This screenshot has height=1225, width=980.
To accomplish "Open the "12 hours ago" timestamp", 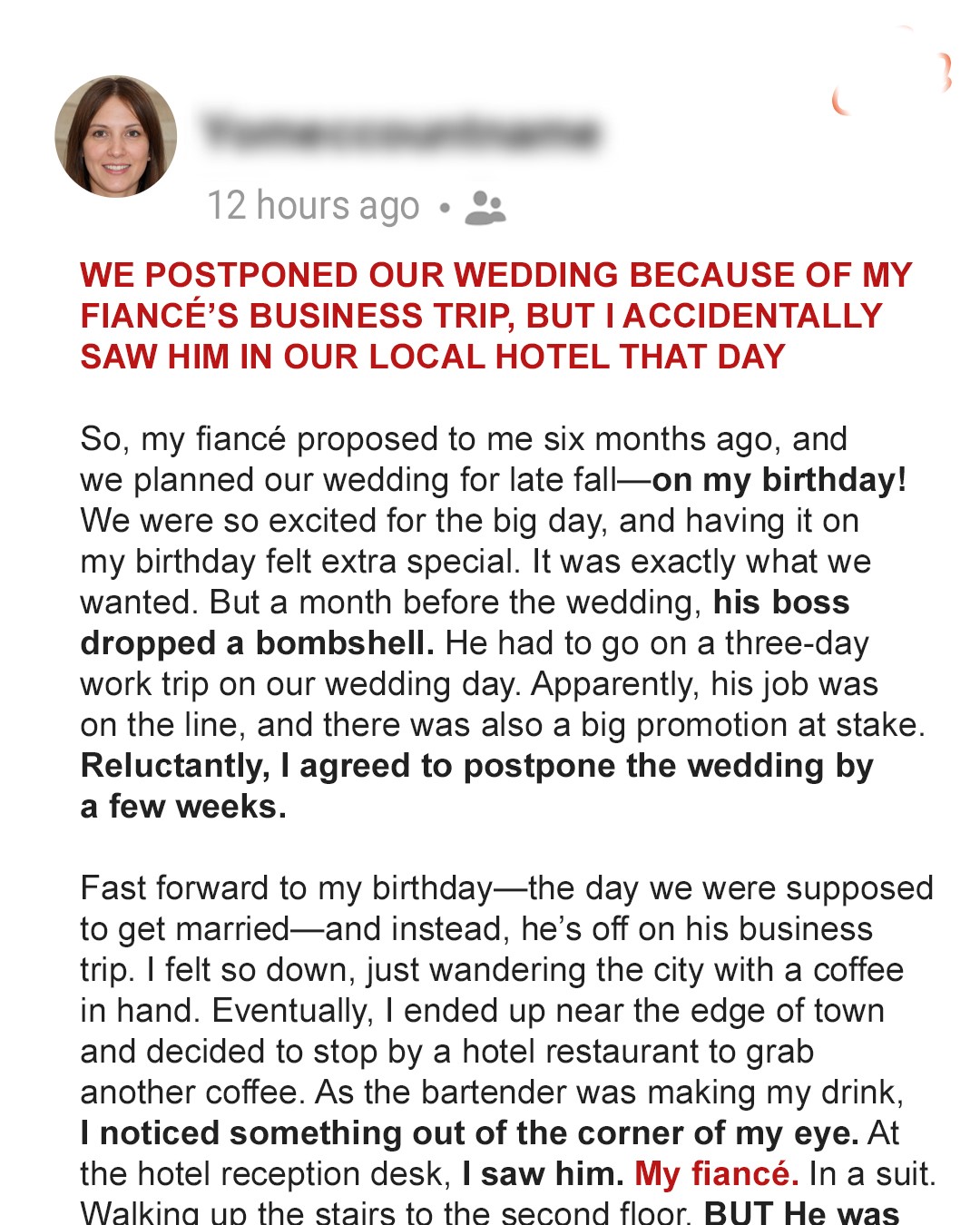I will 313,206.
